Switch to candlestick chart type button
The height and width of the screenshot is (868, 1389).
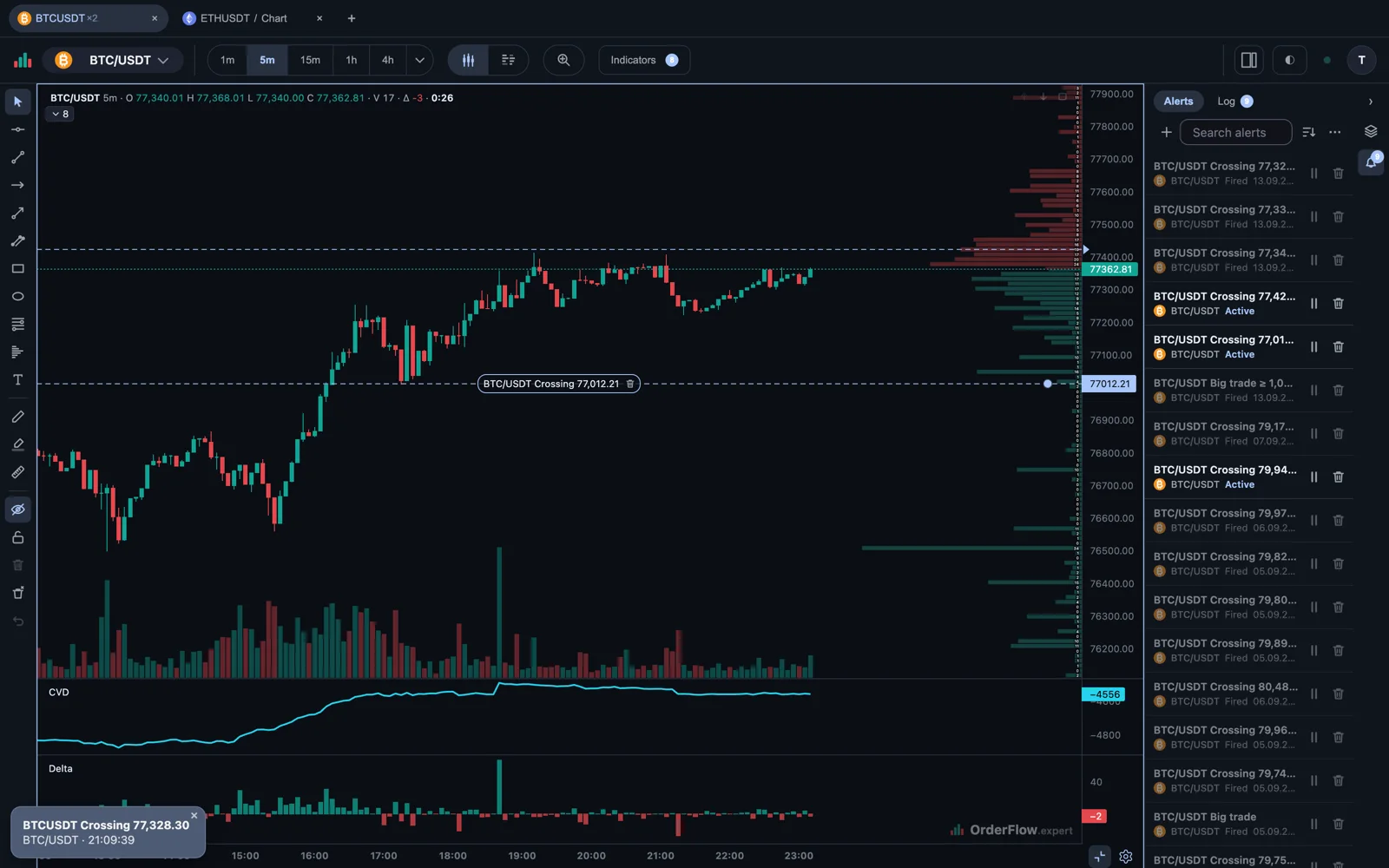tap(468, 60)
